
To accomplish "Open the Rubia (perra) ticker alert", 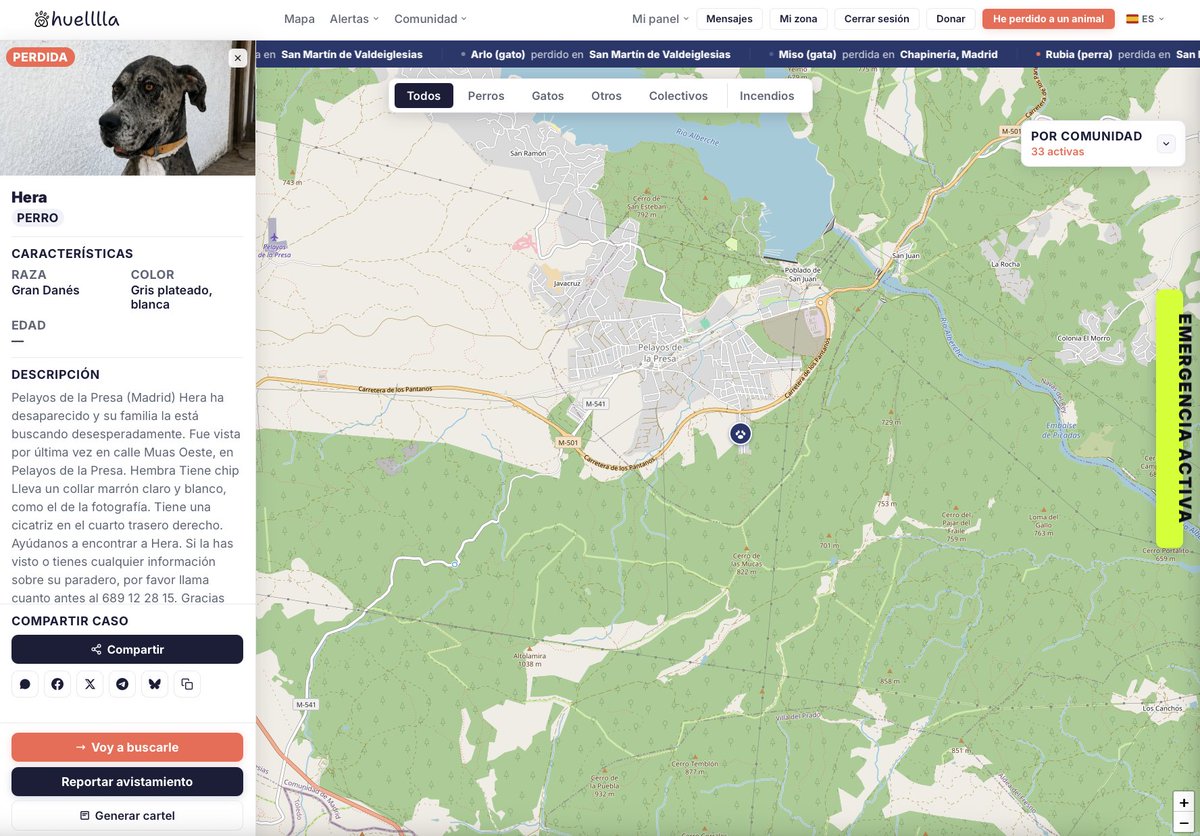I will tap(1118, 54).
